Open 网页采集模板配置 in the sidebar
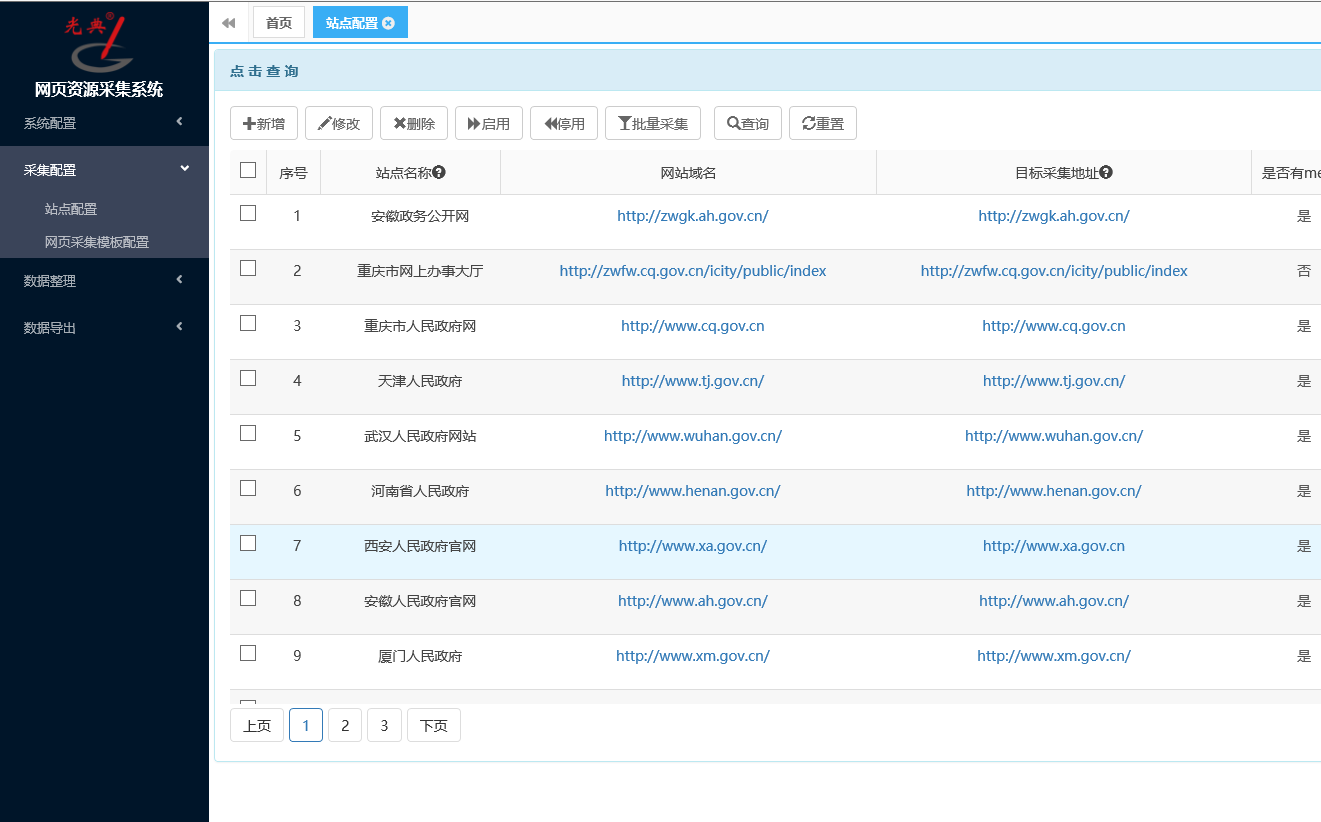Image resolution: width=1321 pixels, height=822 pixels. (97, 242)
